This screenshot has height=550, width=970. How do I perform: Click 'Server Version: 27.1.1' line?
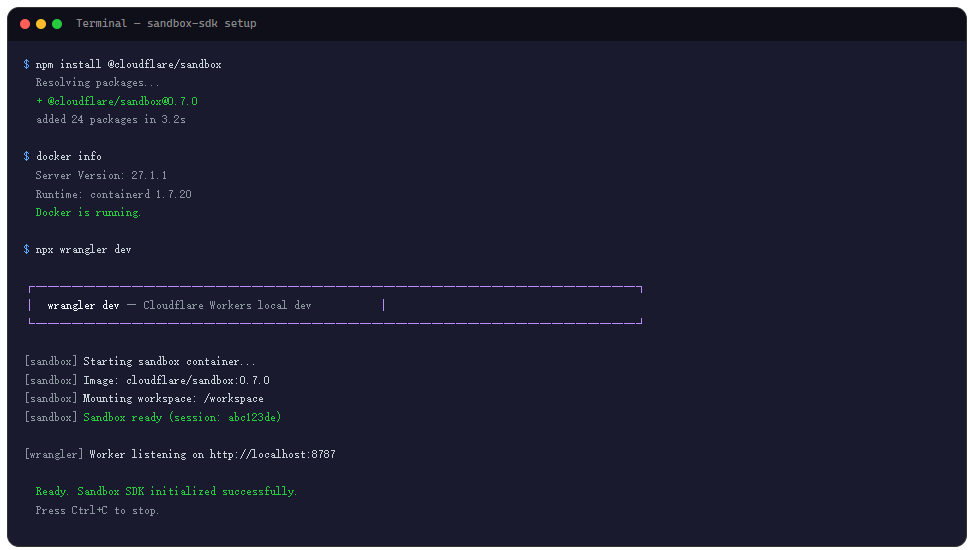(101, 175)
